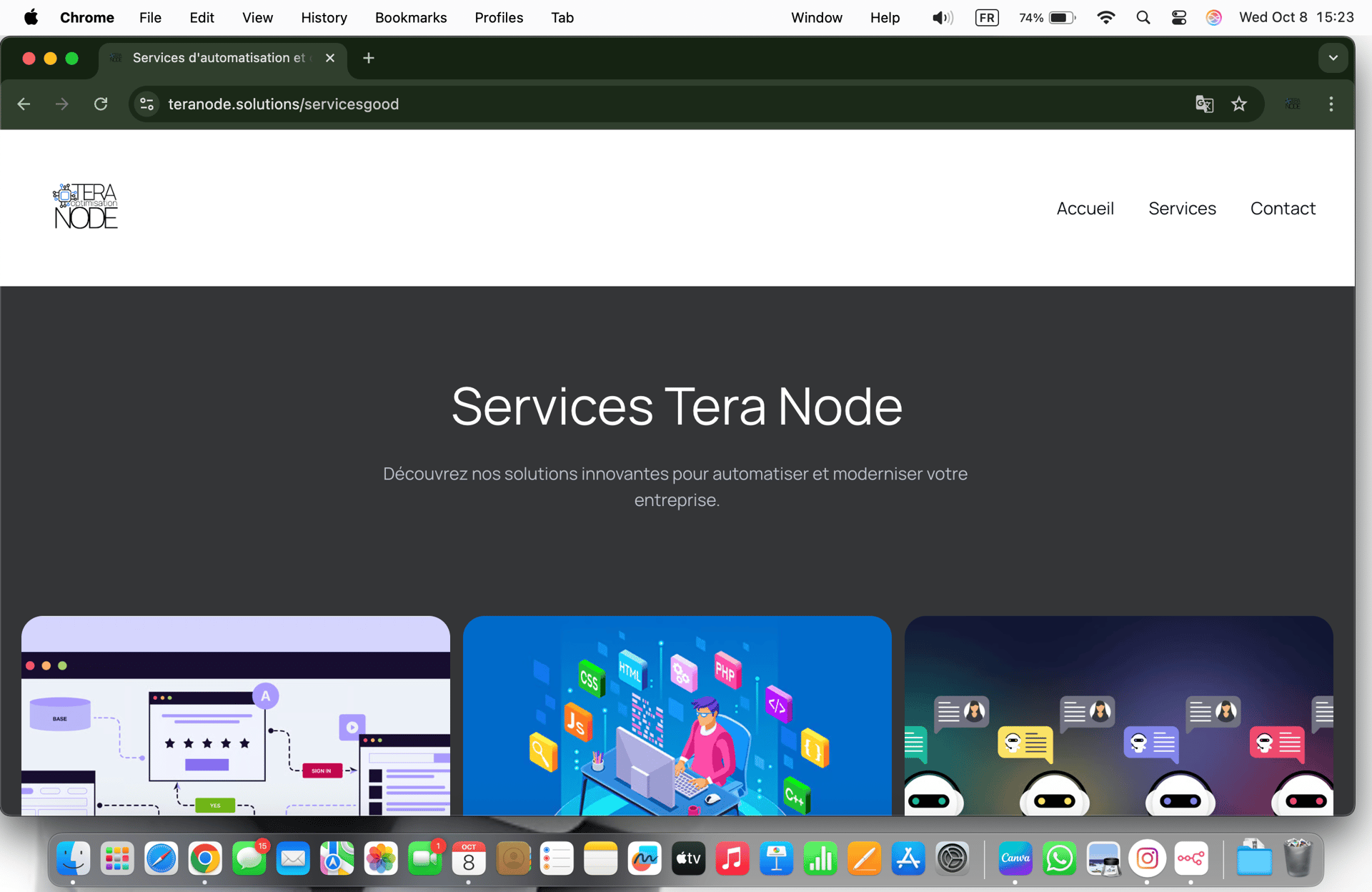Click the Google Translate icon in address bar
The height and width of the screenshot is (892, 1372).
coord(1204,104)
